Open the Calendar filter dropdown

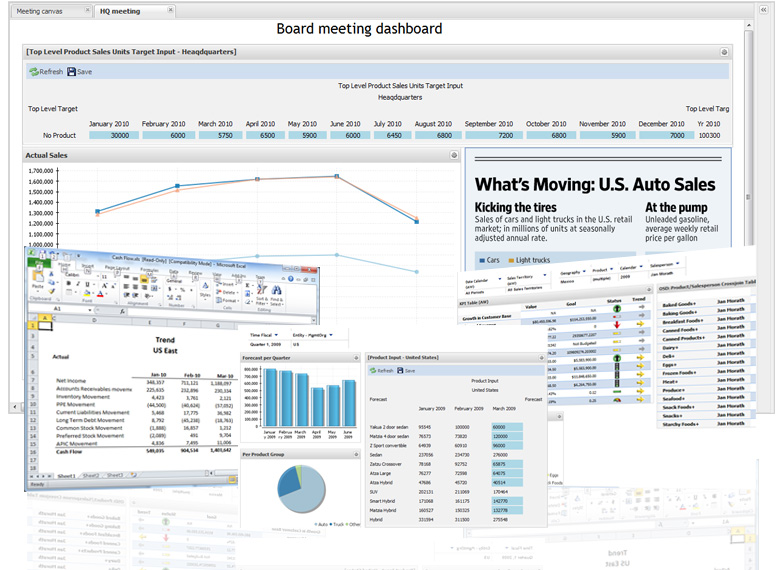pyautogui.click(x=641, y=267)
